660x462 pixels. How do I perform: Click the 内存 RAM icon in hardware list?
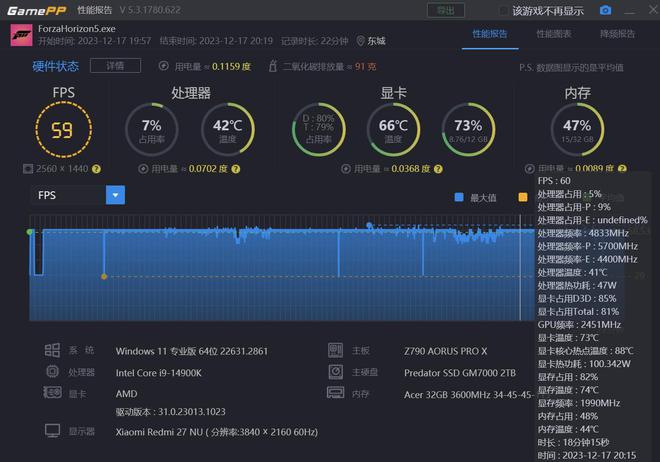[x=335, y=393]
